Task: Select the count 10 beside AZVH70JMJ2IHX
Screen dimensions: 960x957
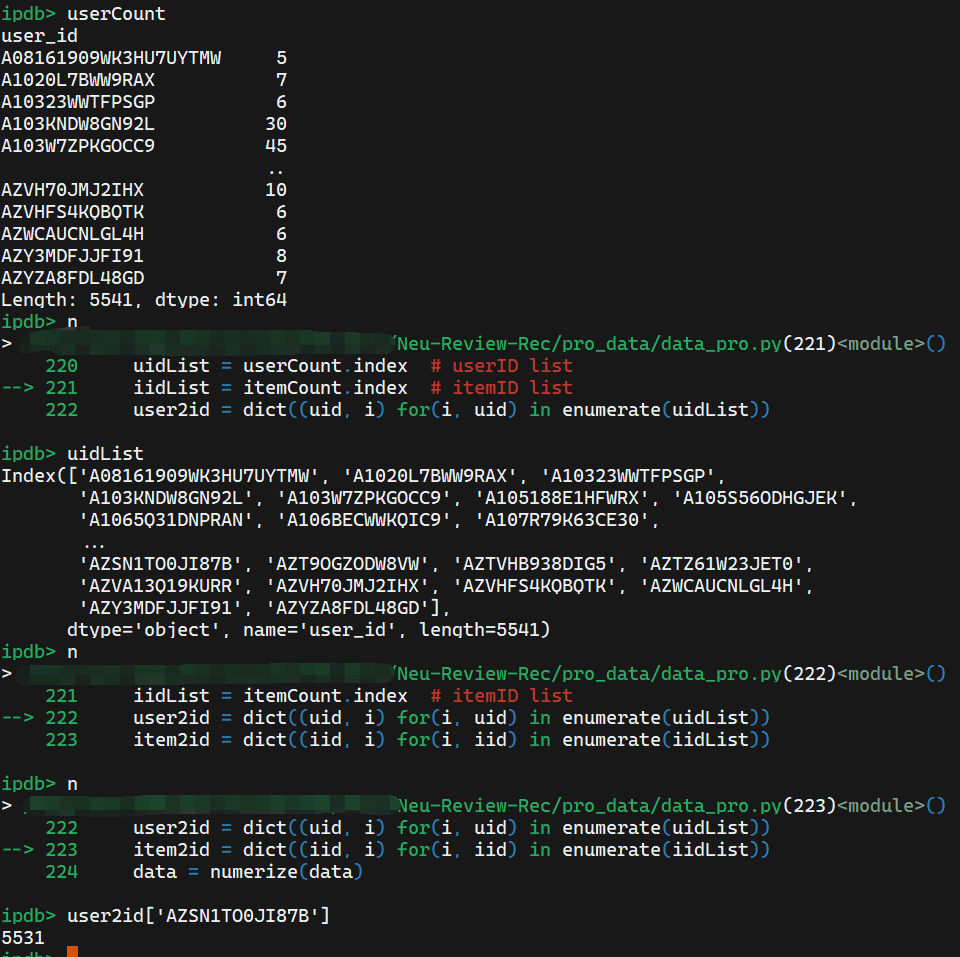Action: pos(276,190)
